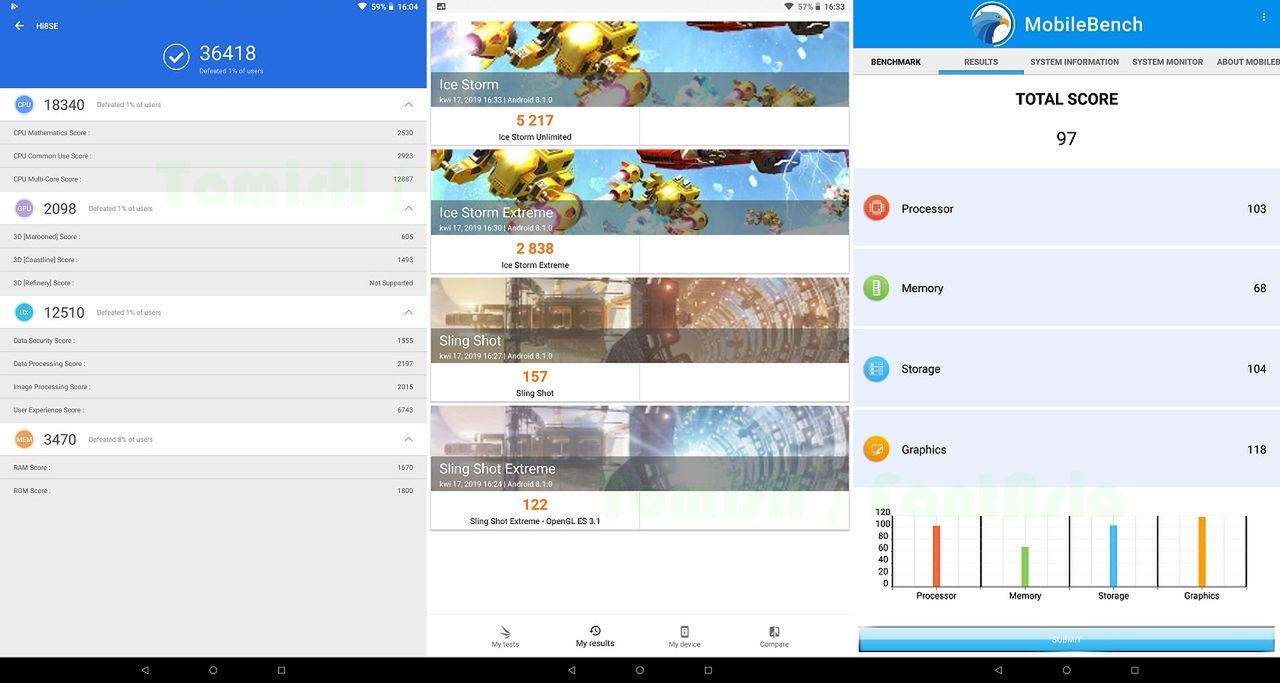Image resolution: width=1280 pixels, height=683 pixels.
Task: Open My device in 3DMark
Action: [x=684, y=636]
